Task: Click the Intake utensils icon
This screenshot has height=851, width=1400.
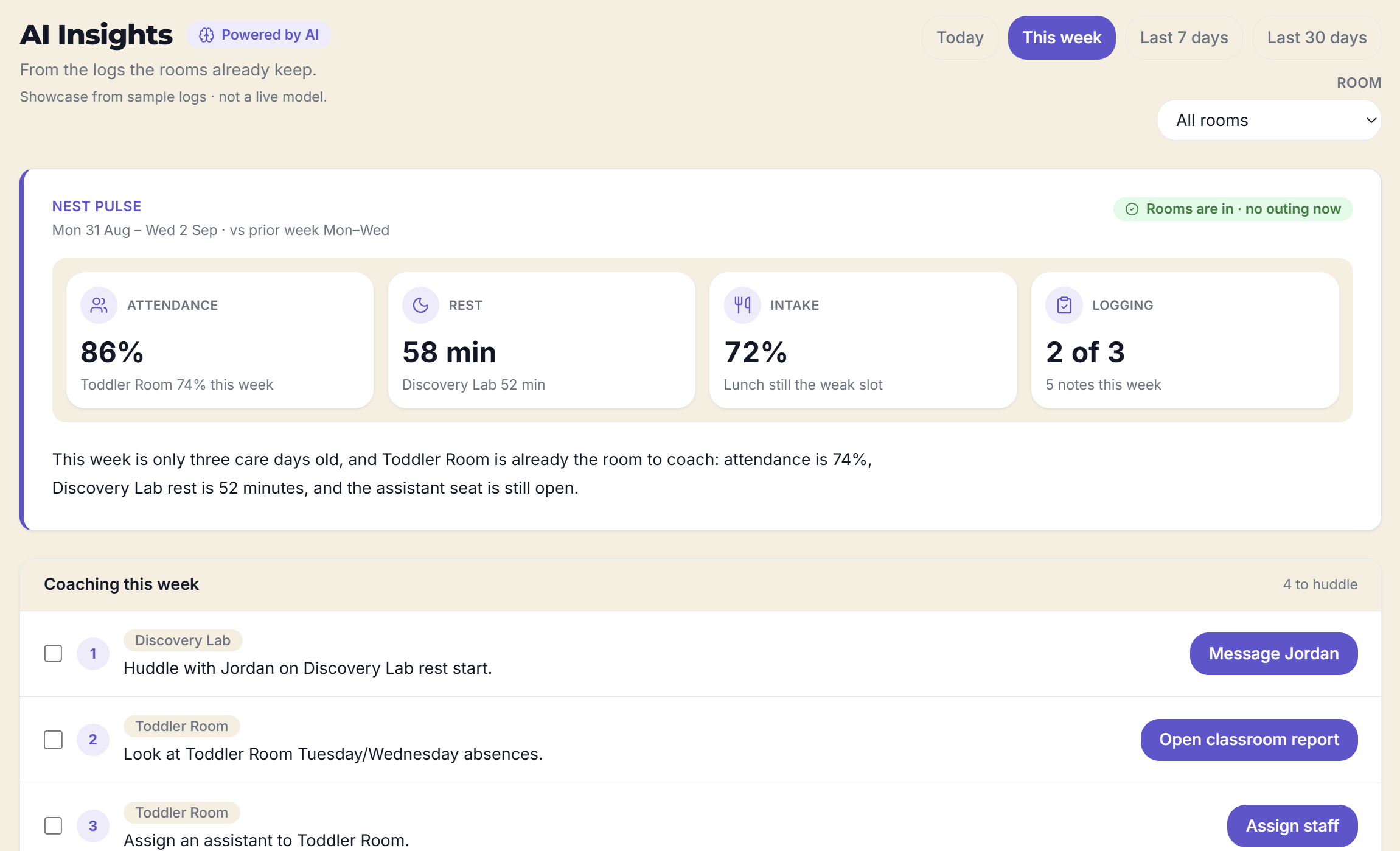Action: [742, 305]
